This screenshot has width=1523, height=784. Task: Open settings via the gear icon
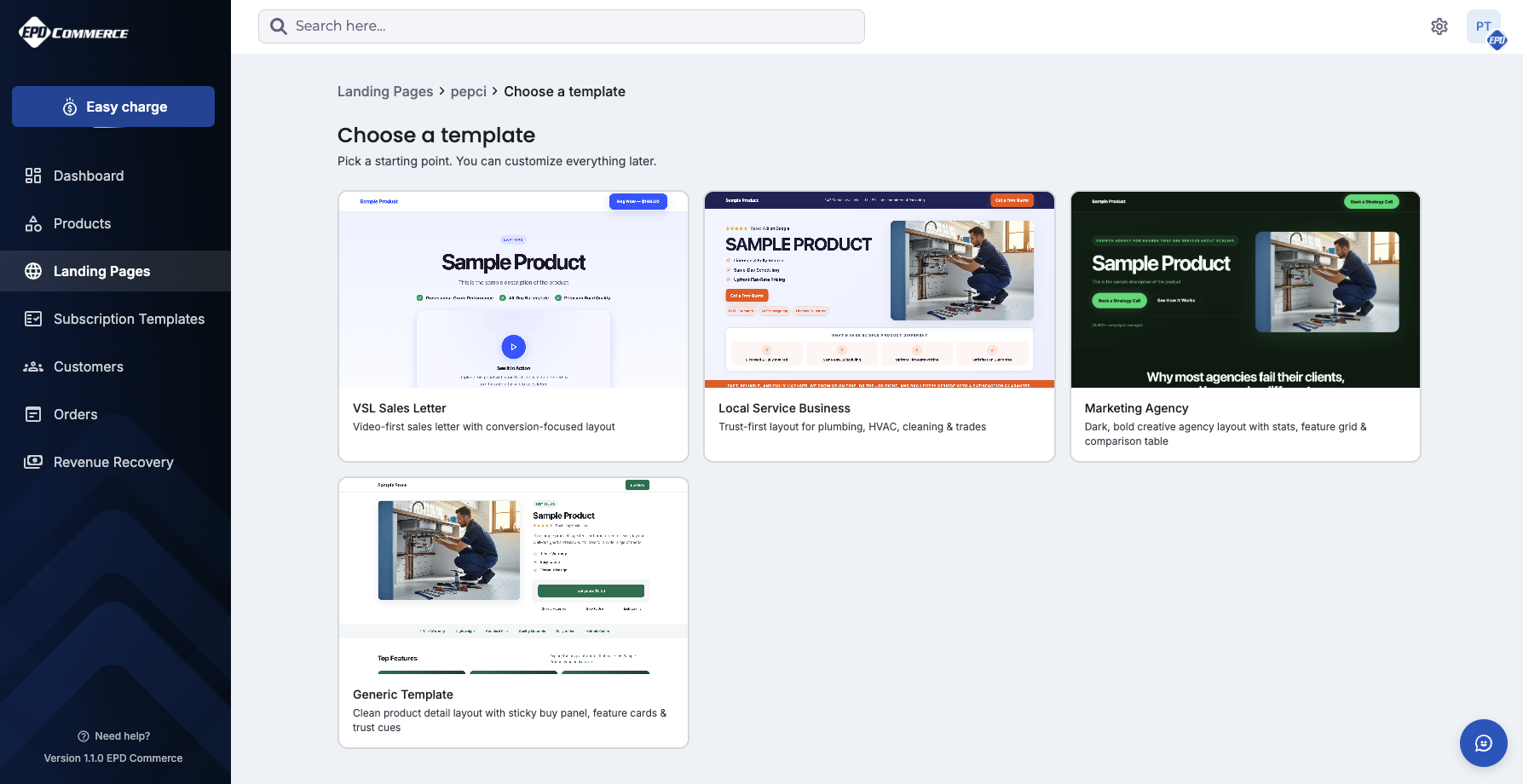pyautogui.click(x=1439, y=26)
